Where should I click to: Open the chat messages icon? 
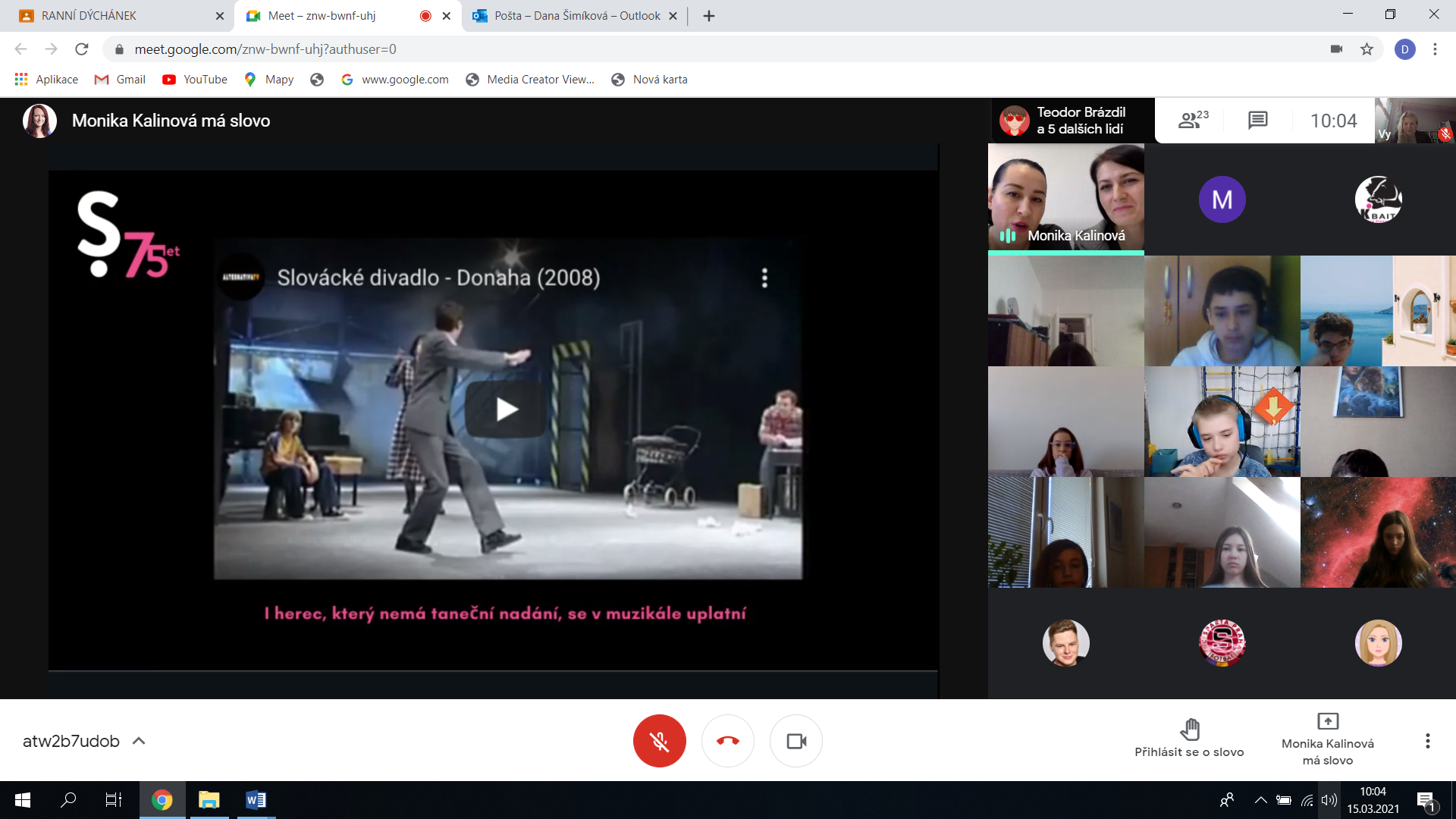[1257, 120]
